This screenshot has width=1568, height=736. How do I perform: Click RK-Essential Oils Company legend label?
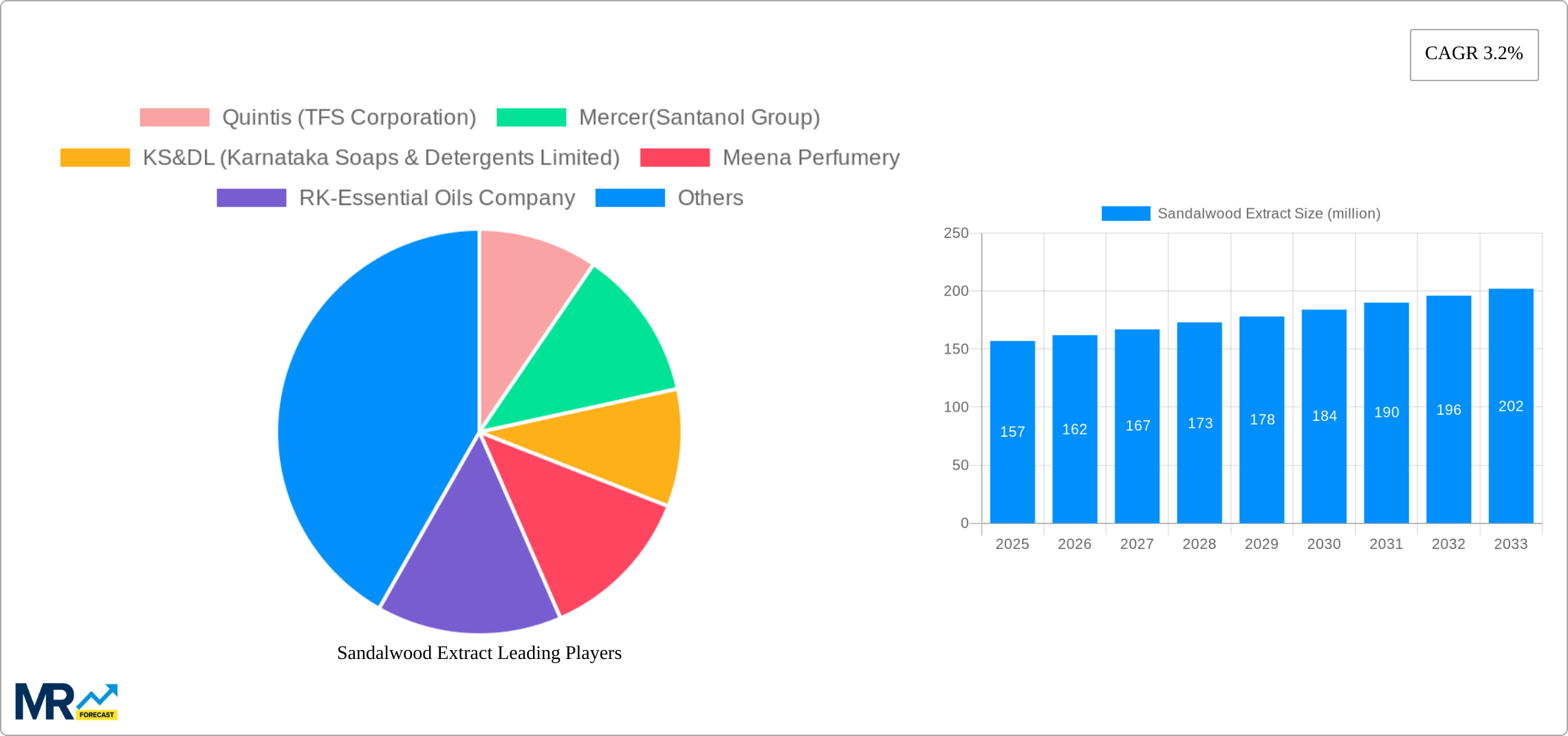(436, 198)
